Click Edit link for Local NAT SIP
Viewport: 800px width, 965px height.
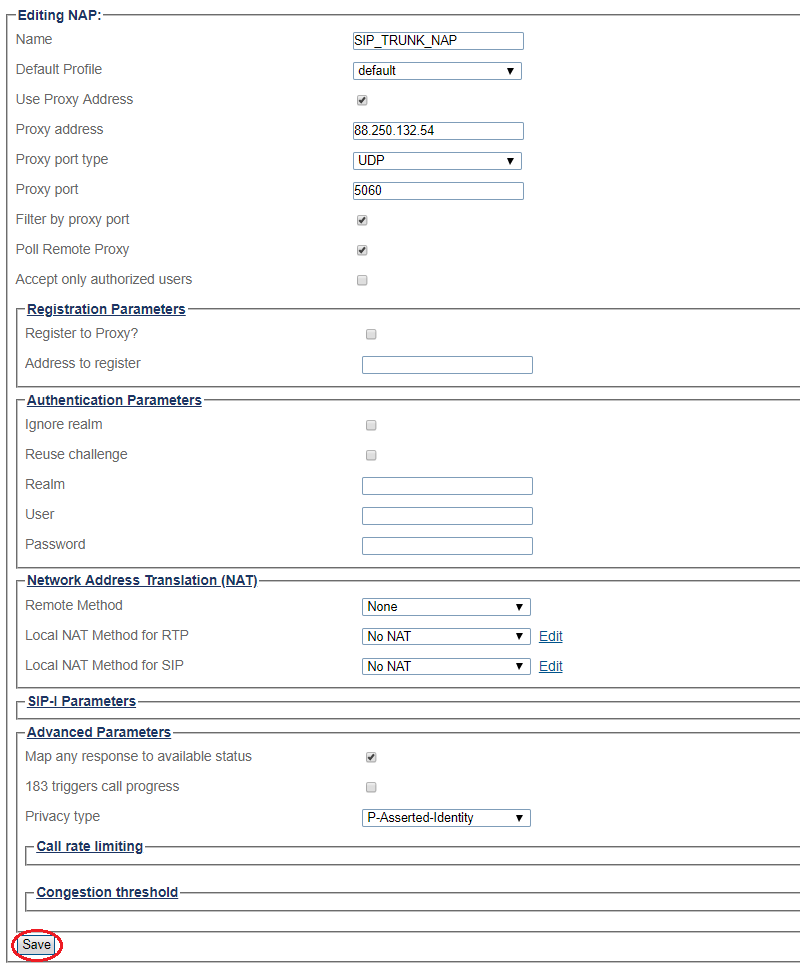(x=551, y=667)
